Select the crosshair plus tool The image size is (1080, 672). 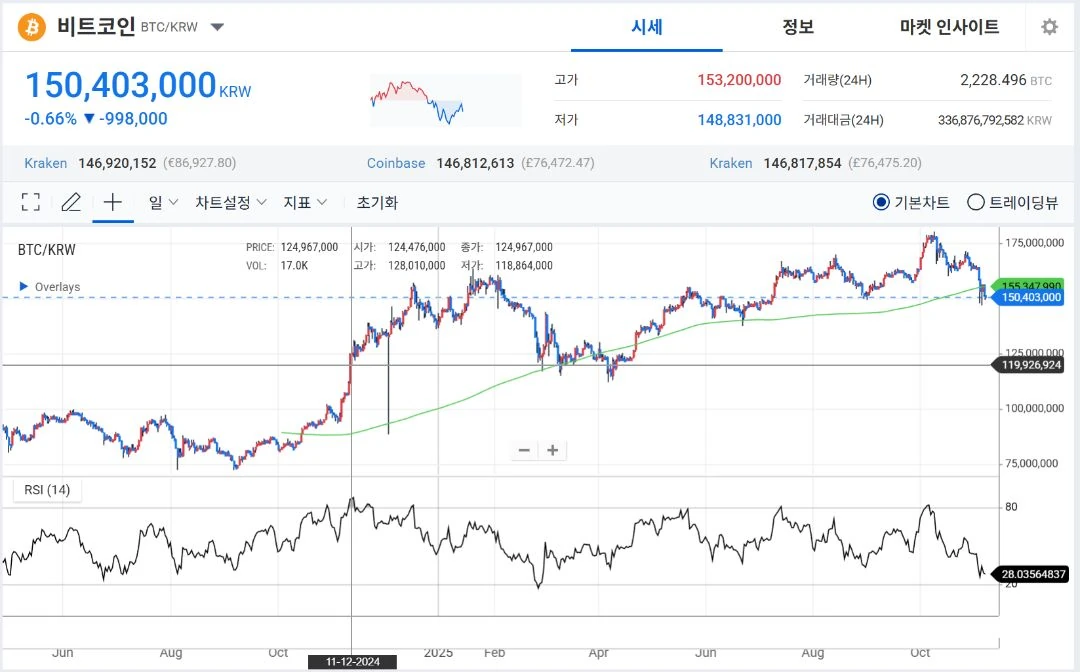click(112, 202)
